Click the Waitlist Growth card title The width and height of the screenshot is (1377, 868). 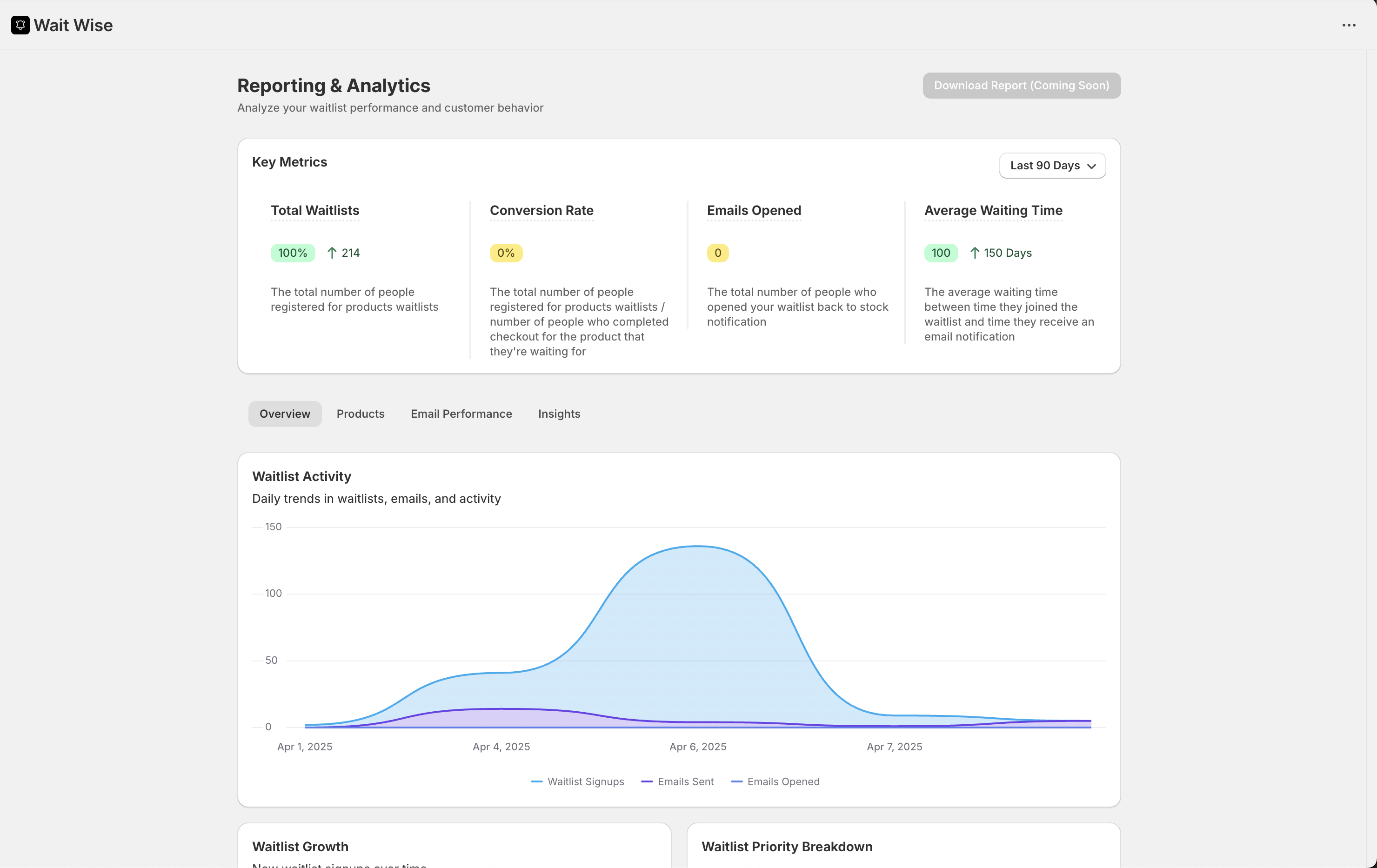point(300,847)
